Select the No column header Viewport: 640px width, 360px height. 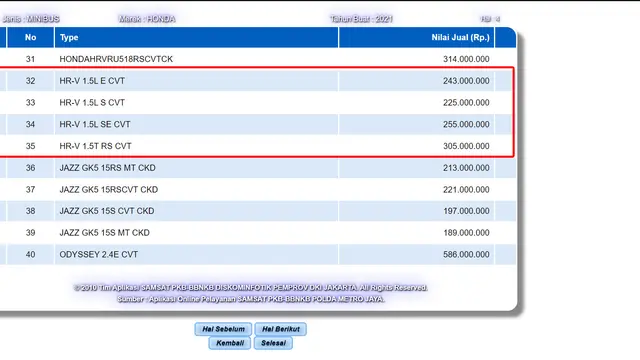[31, 38]
